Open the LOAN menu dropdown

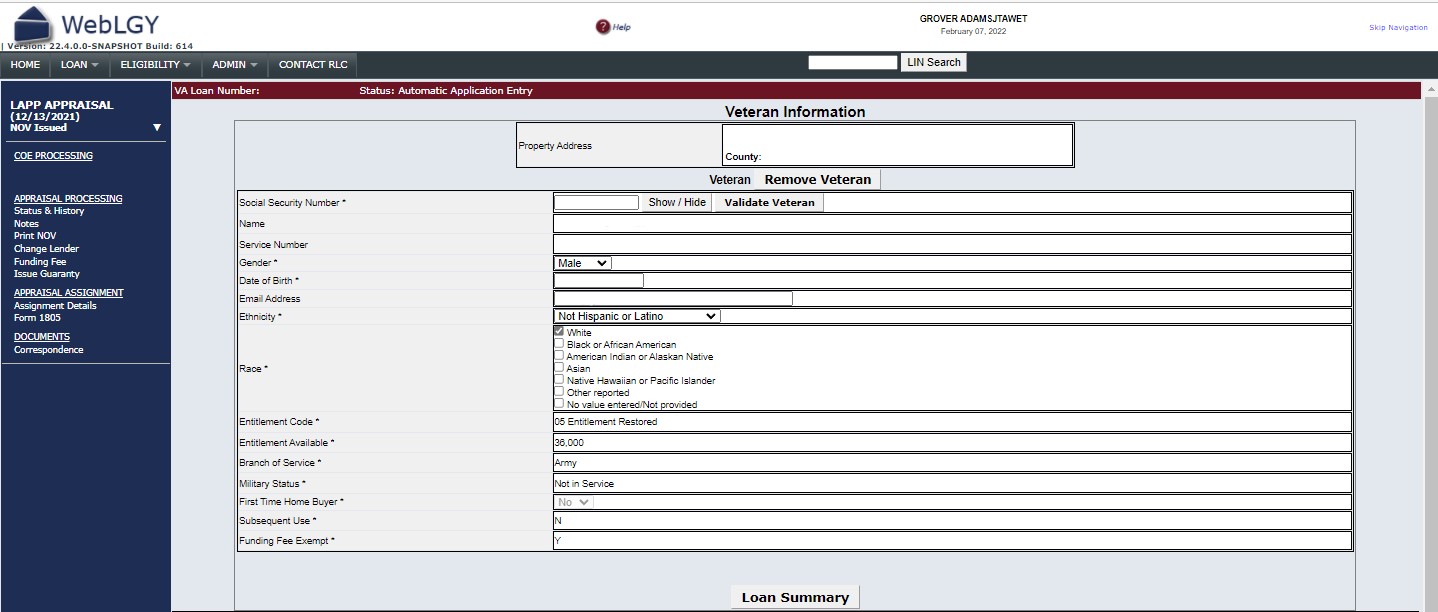pyautogui.click(x=80, y=65)
